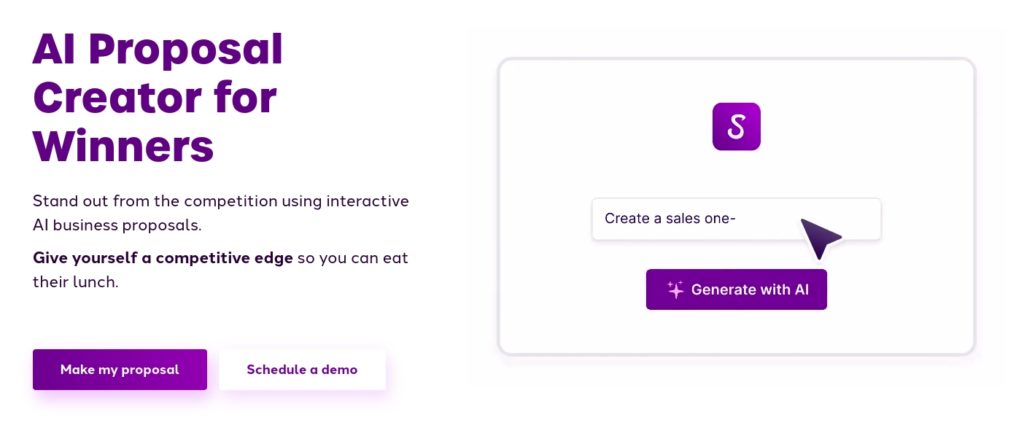Image resolution: width=1024 pixels, height=444 pixels.
Task: Click the 'AI business proposals.' text line
Action: point(117,225)
